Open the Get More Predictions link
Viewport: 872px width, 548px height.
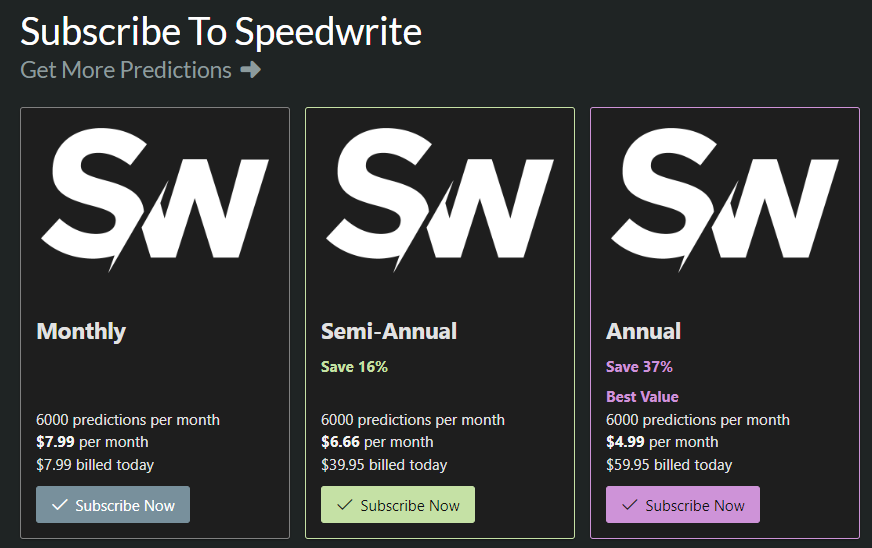pyautogui.click(x=126, y=70)
